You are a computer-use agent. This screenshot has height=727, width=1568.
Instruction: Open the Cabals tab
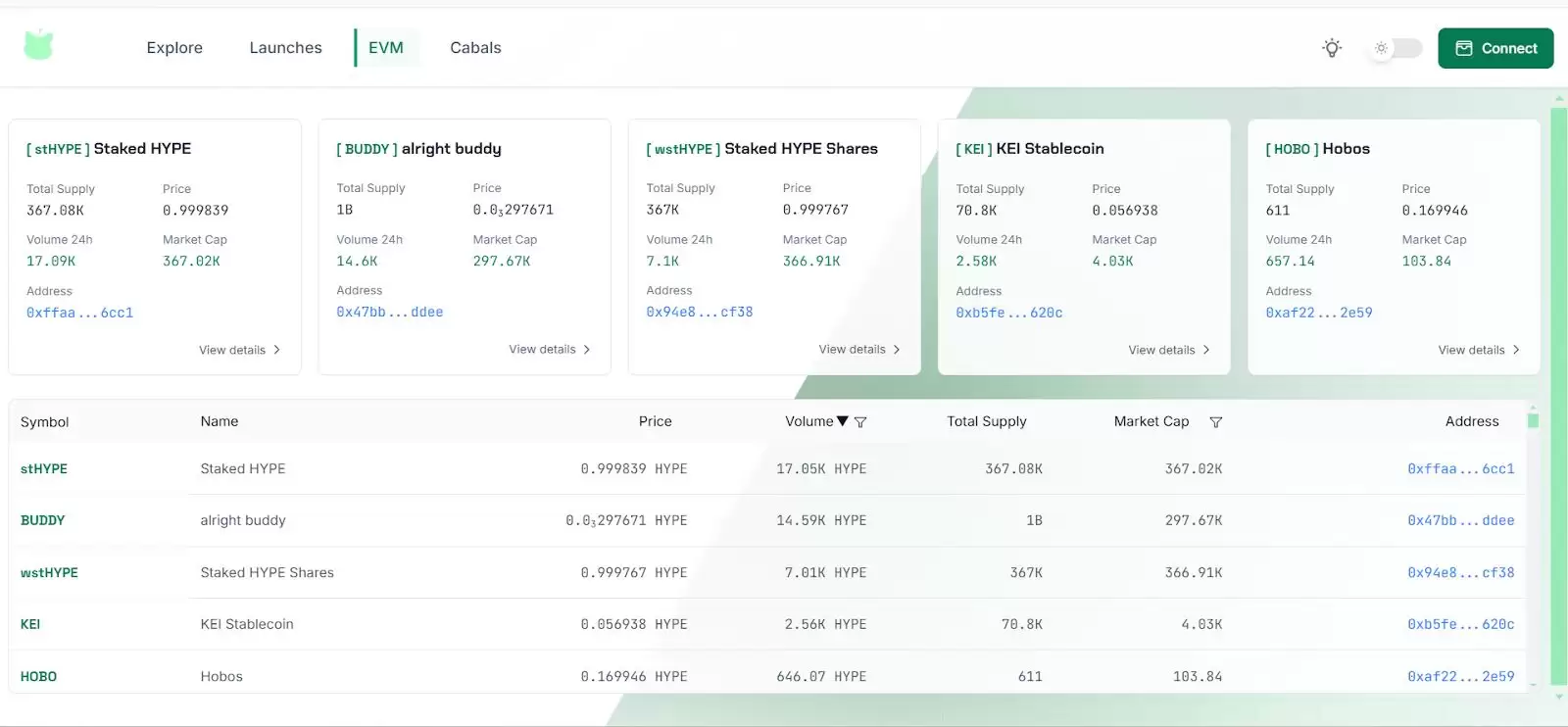[475, 48]
